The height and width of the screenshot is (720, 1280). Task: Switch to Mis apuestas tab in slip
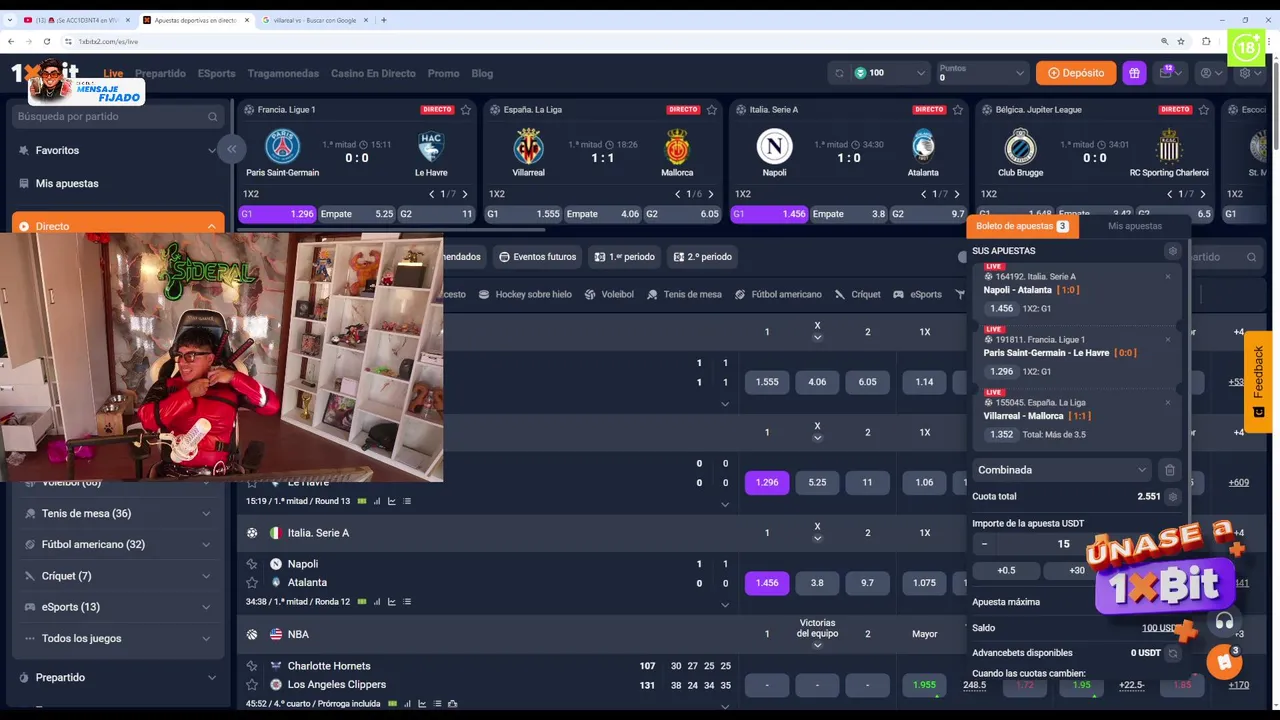click(1135, 226)
